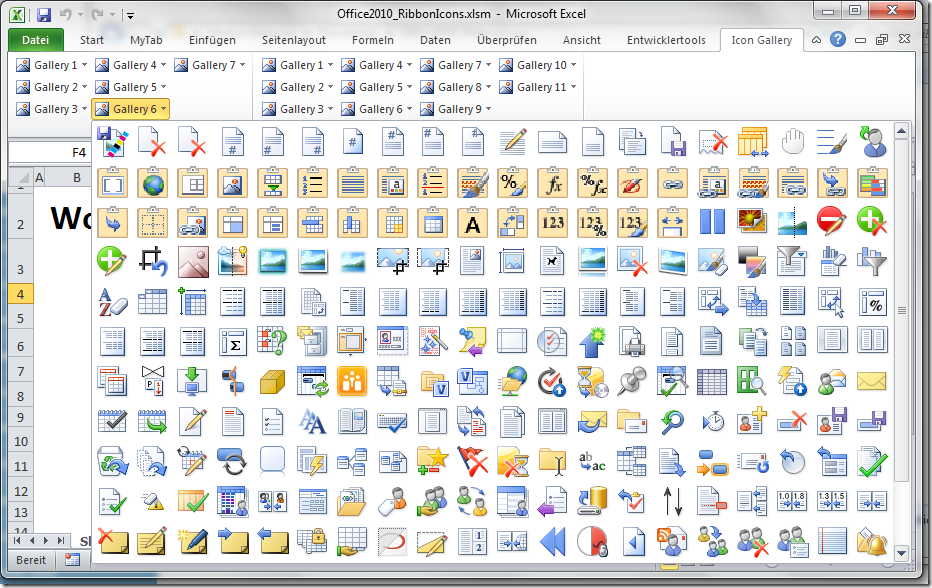Click the gallery scrollbar up arrow

click(902, 130)
